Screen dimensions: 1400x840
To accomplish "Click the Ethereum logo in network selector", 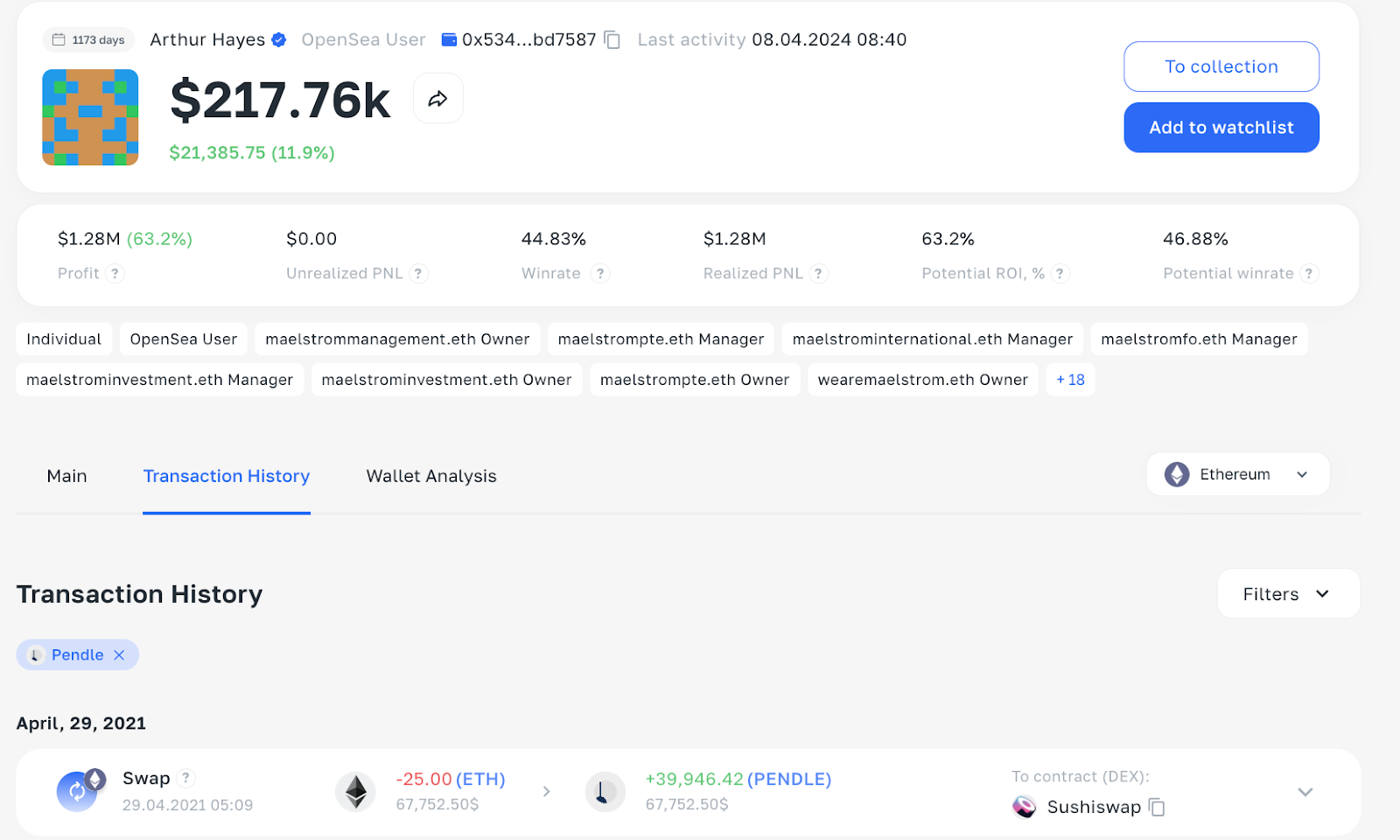I will [x=1177, y=474].
